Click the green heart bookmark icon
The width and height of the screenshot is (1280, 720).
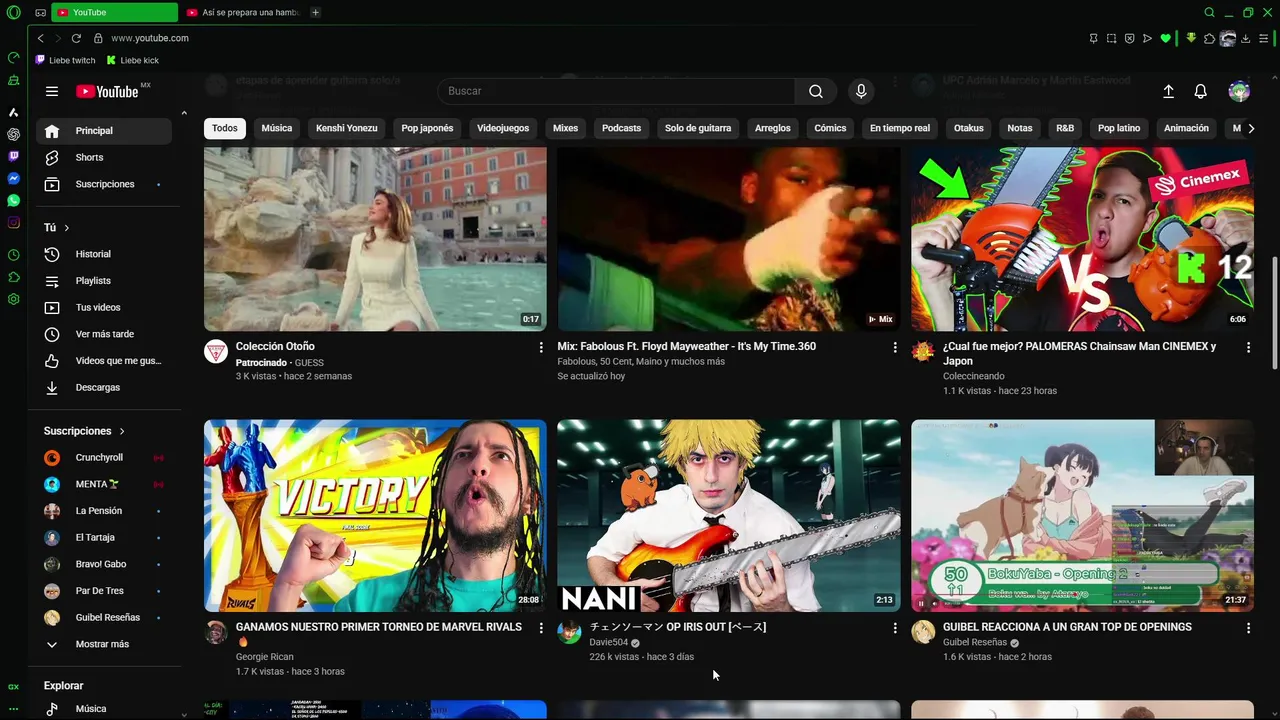1165,38
